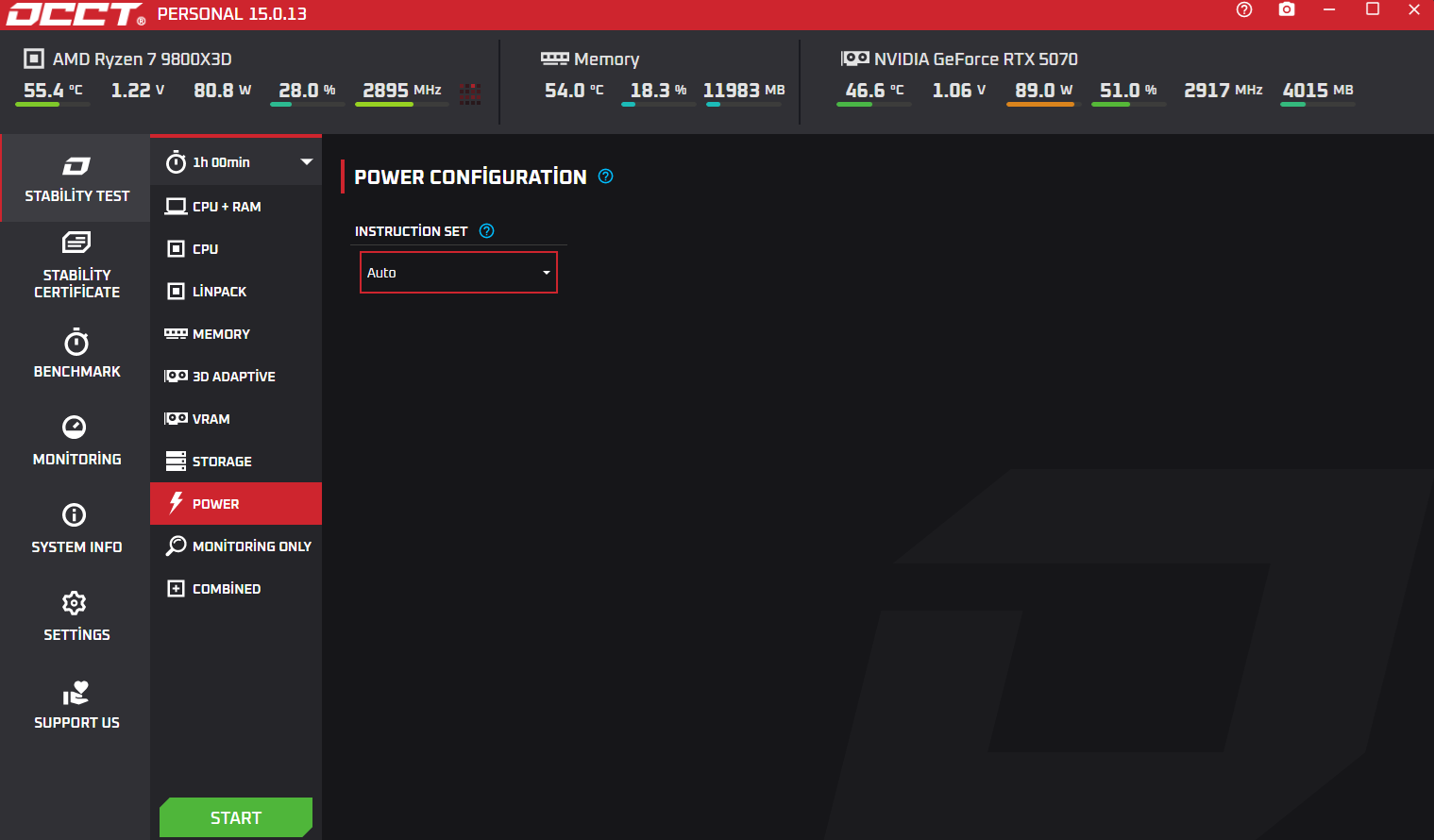Click the CPU usage 28.0 % reading
Screen dimensions: 1434x840
point(308,91)
